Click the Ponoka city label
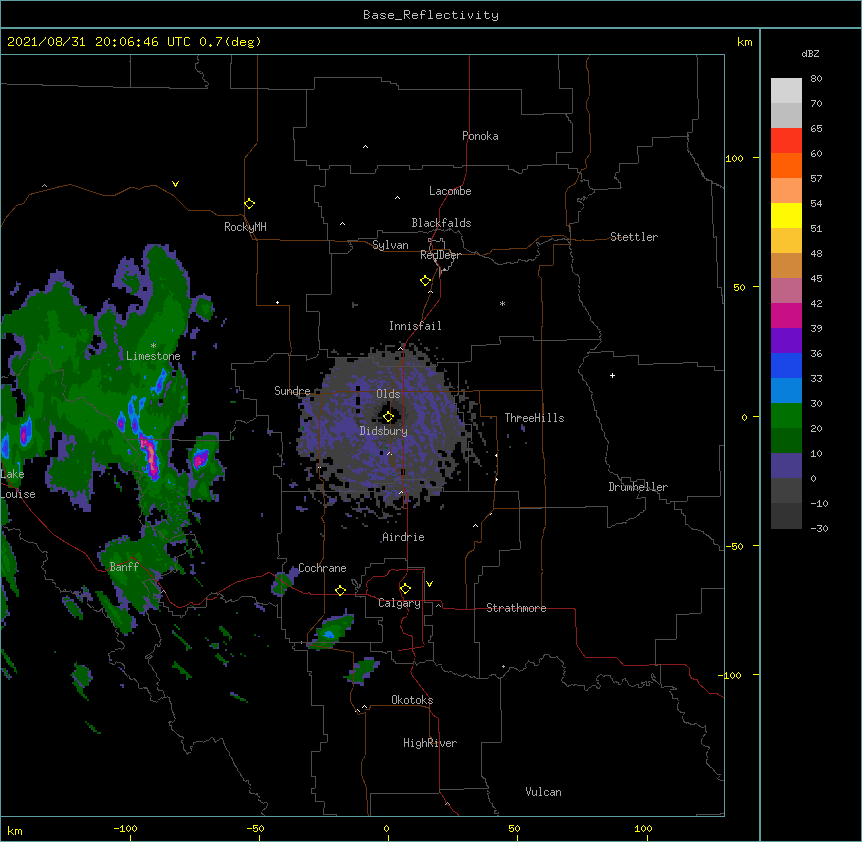The width and height of the screenshot is (862, 842). pyautogui.click(x=480, y=136)
